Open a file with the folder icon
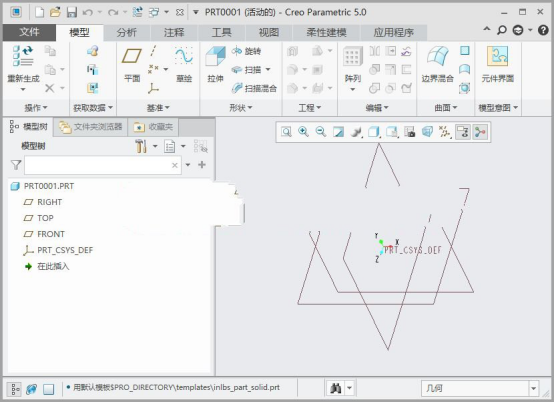Screen dimensions: 554x402 pyautogui.click(x=55, y=12)
